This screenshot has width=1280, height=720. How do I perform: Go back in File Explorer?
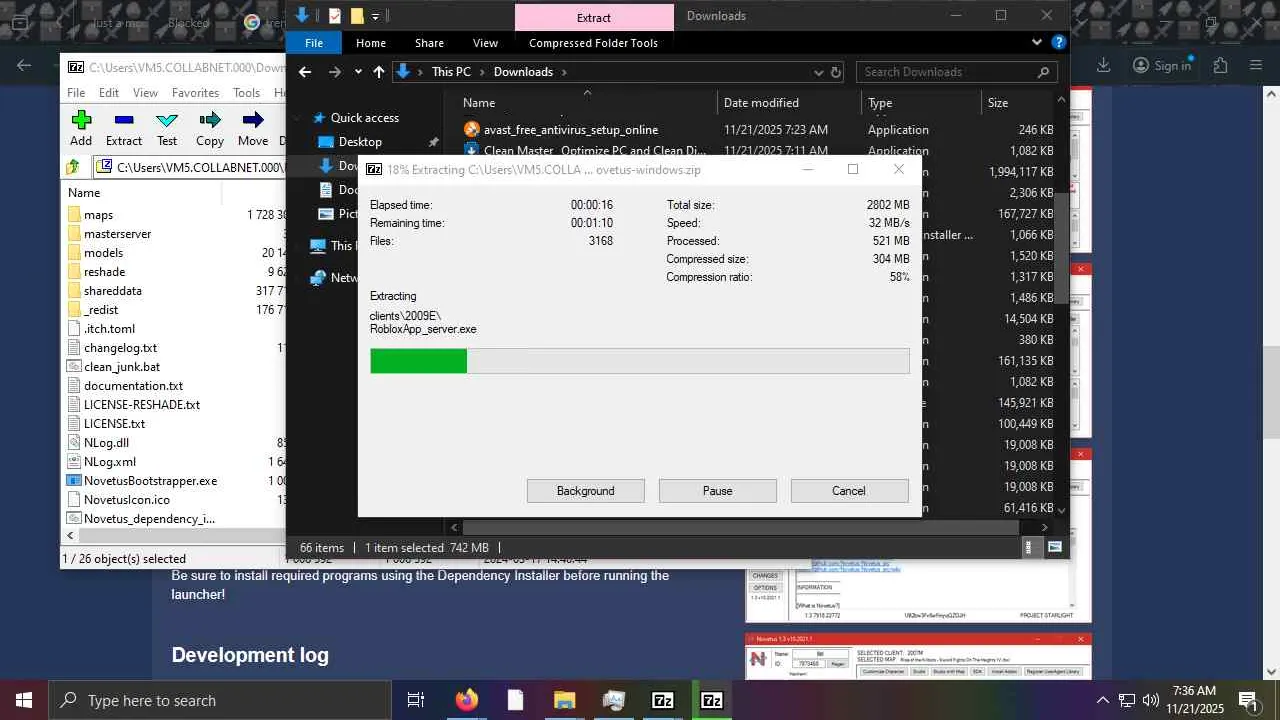[x=305, y=72]
